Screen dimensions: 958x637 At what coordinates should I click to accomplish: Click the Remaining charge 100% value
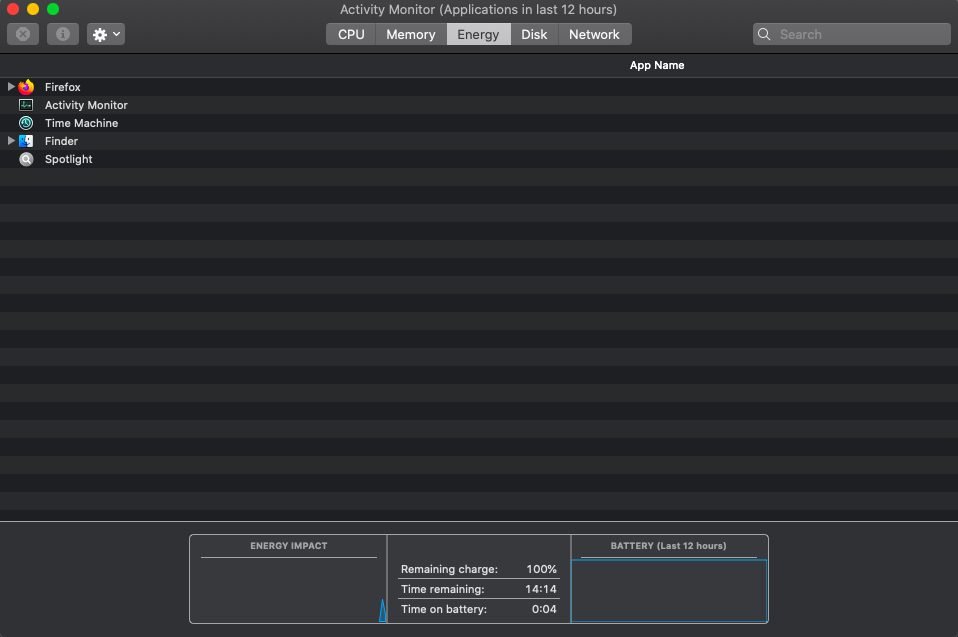541,569
